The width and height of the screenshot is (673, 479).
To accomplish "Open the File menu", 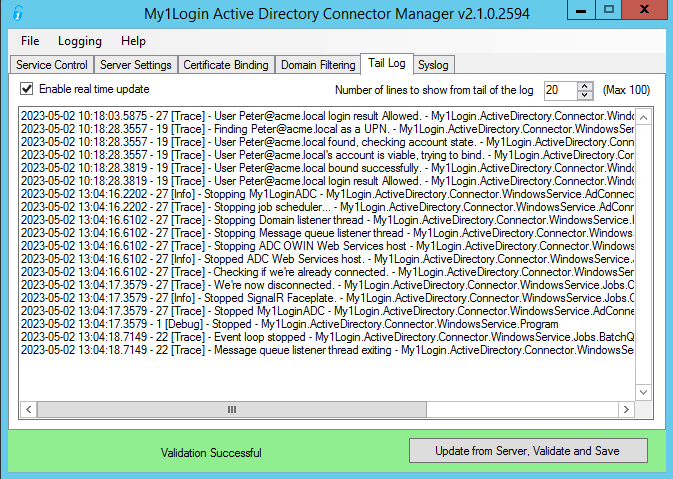I will pyautogui.click(x=30, y=41).
